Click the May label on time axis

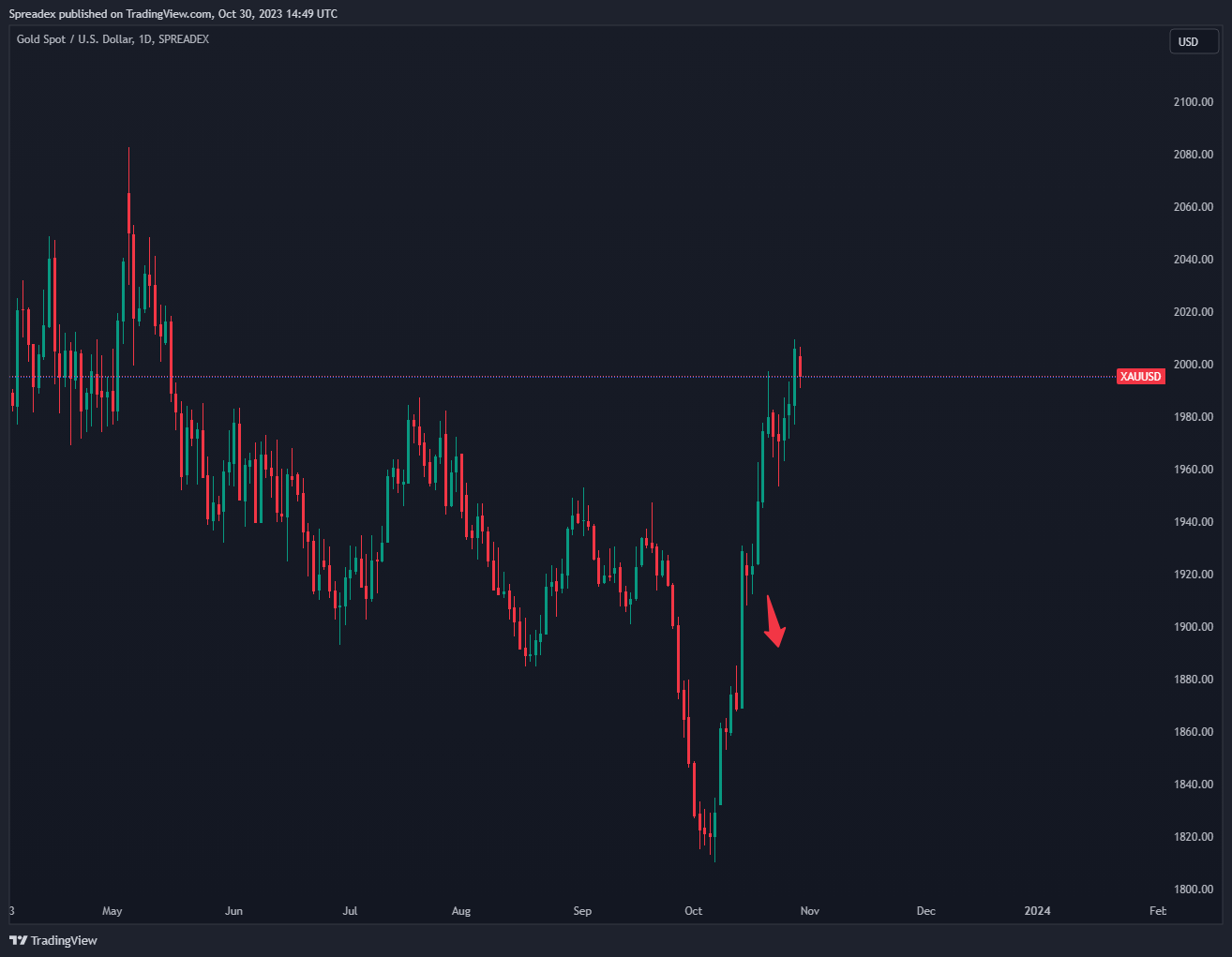[113, 910]
